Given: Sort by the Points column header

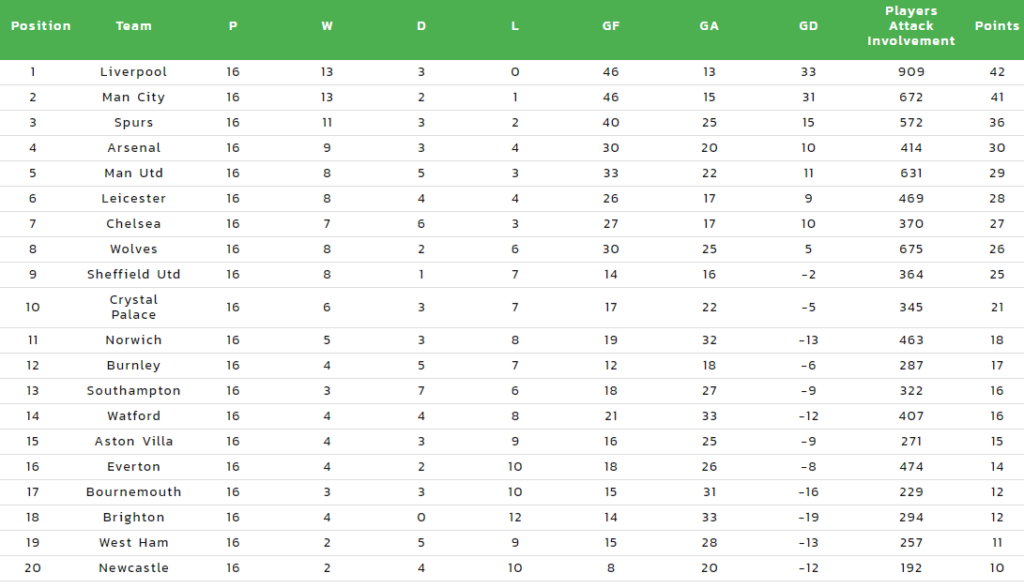Looking at the screenshot, I should [997, 26].
